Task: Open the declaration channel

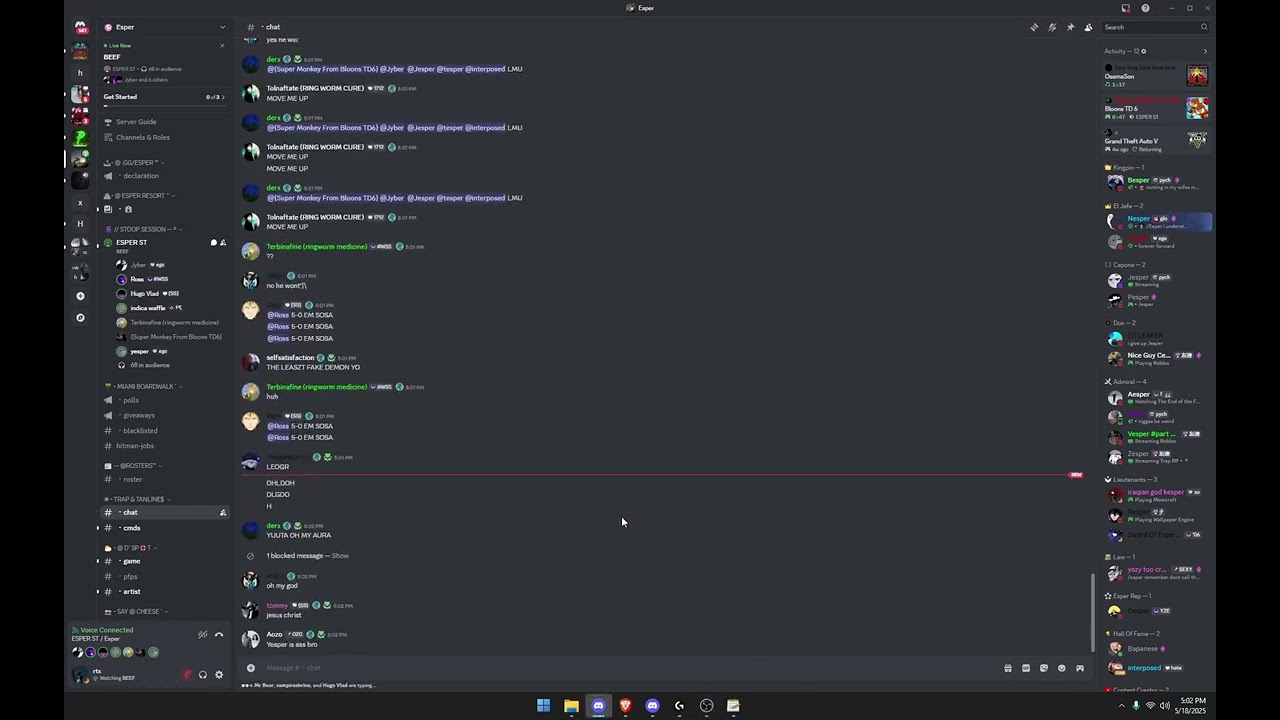Action: pos(141,176)
